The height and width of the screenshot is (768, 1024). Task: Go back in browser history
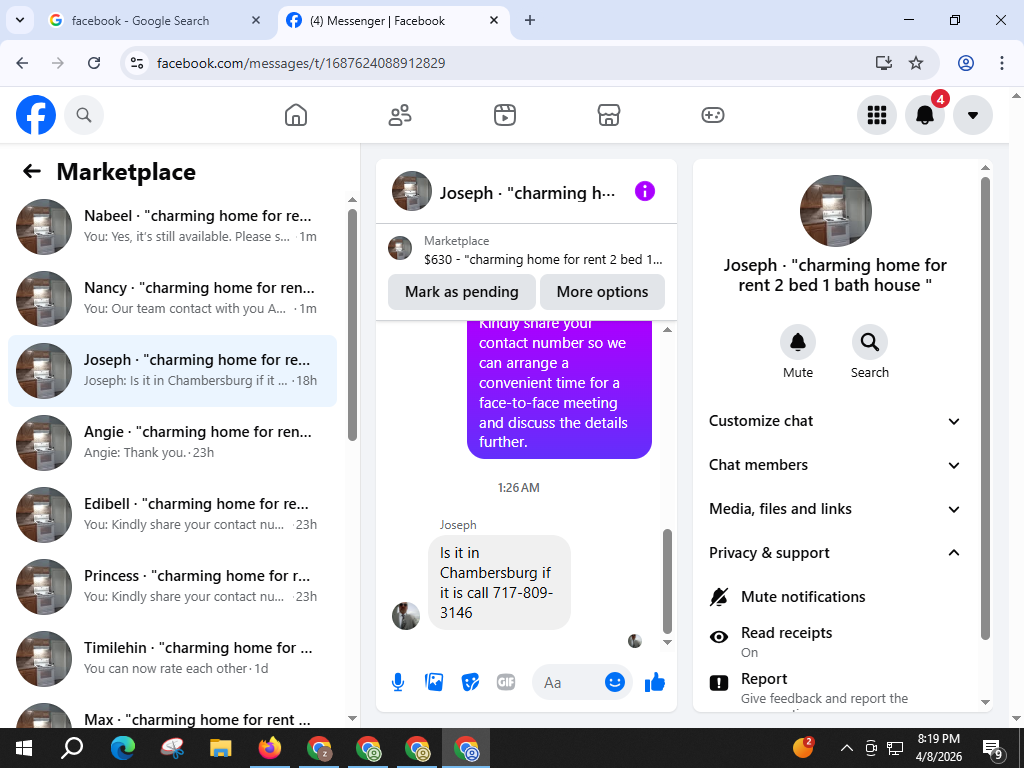click(x=22, y=63)
